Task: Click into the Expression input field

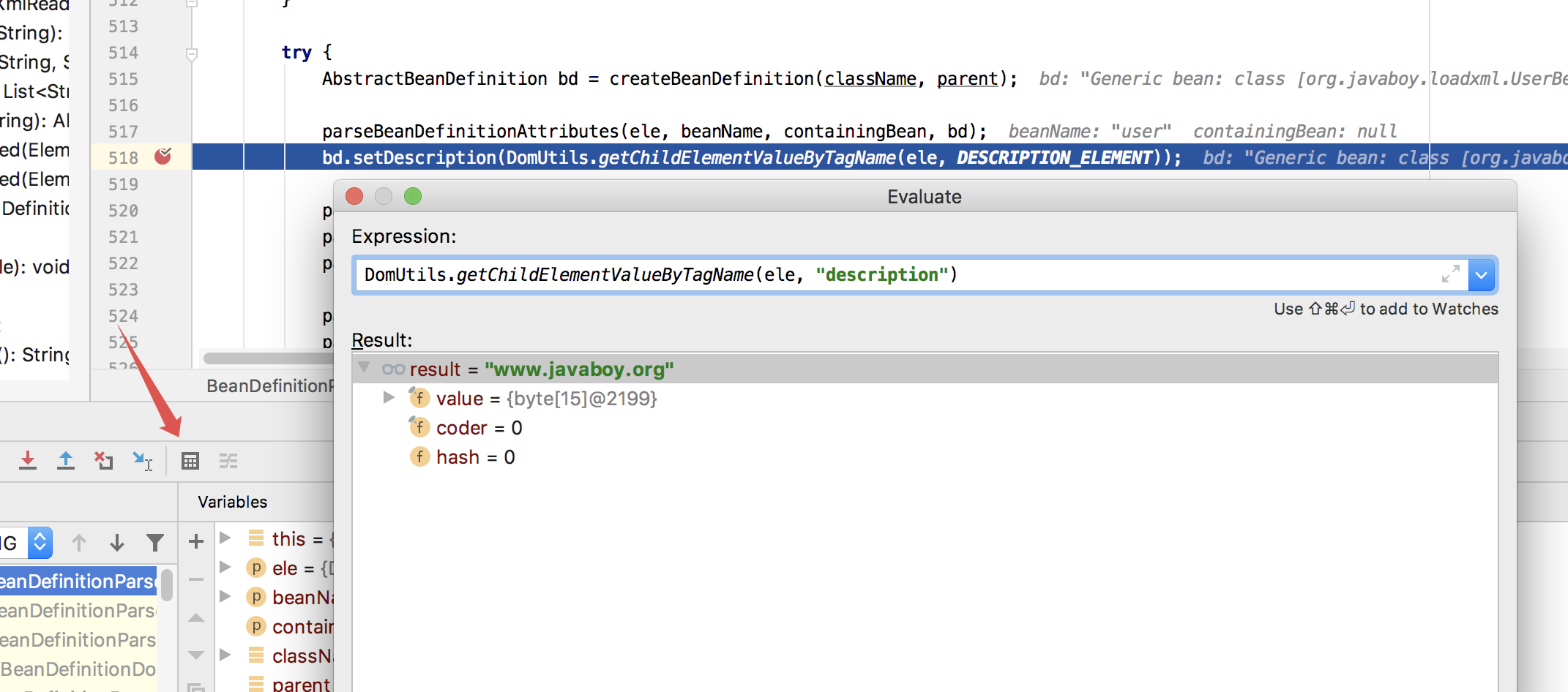Action: coord(878,275)
